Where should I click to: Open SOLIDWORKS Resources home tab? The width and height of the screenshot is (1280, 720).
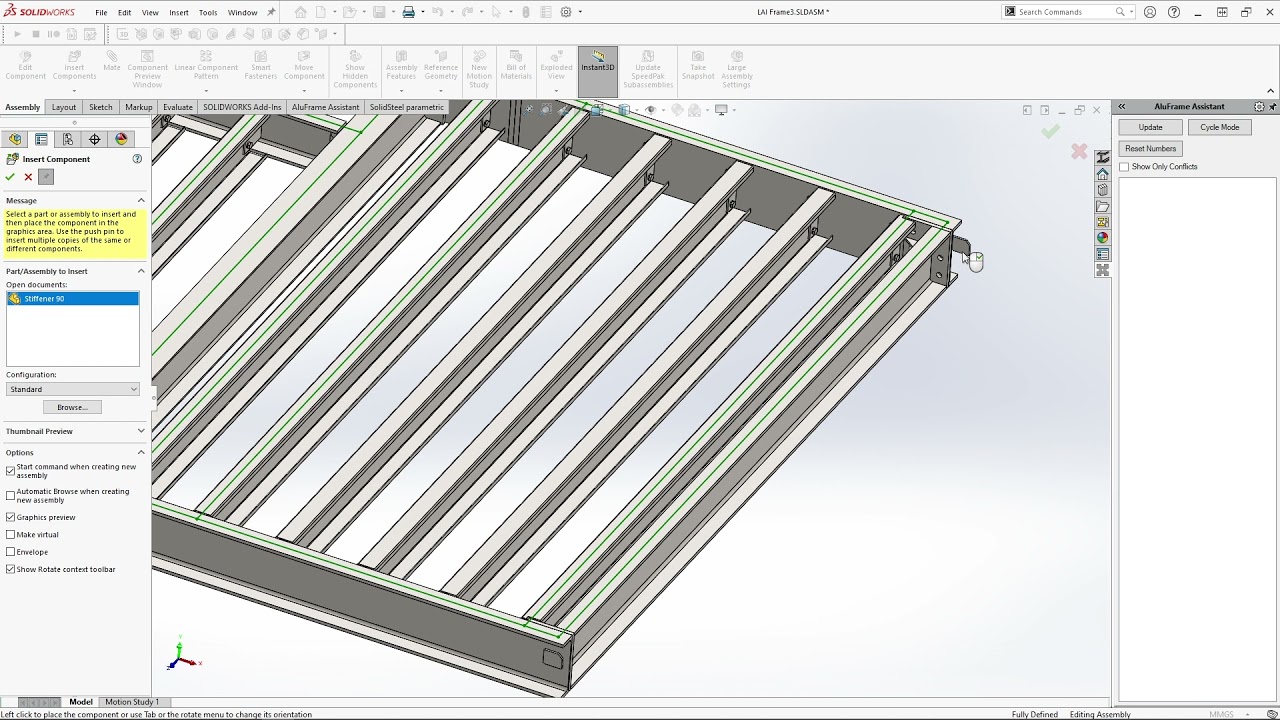1102,174
